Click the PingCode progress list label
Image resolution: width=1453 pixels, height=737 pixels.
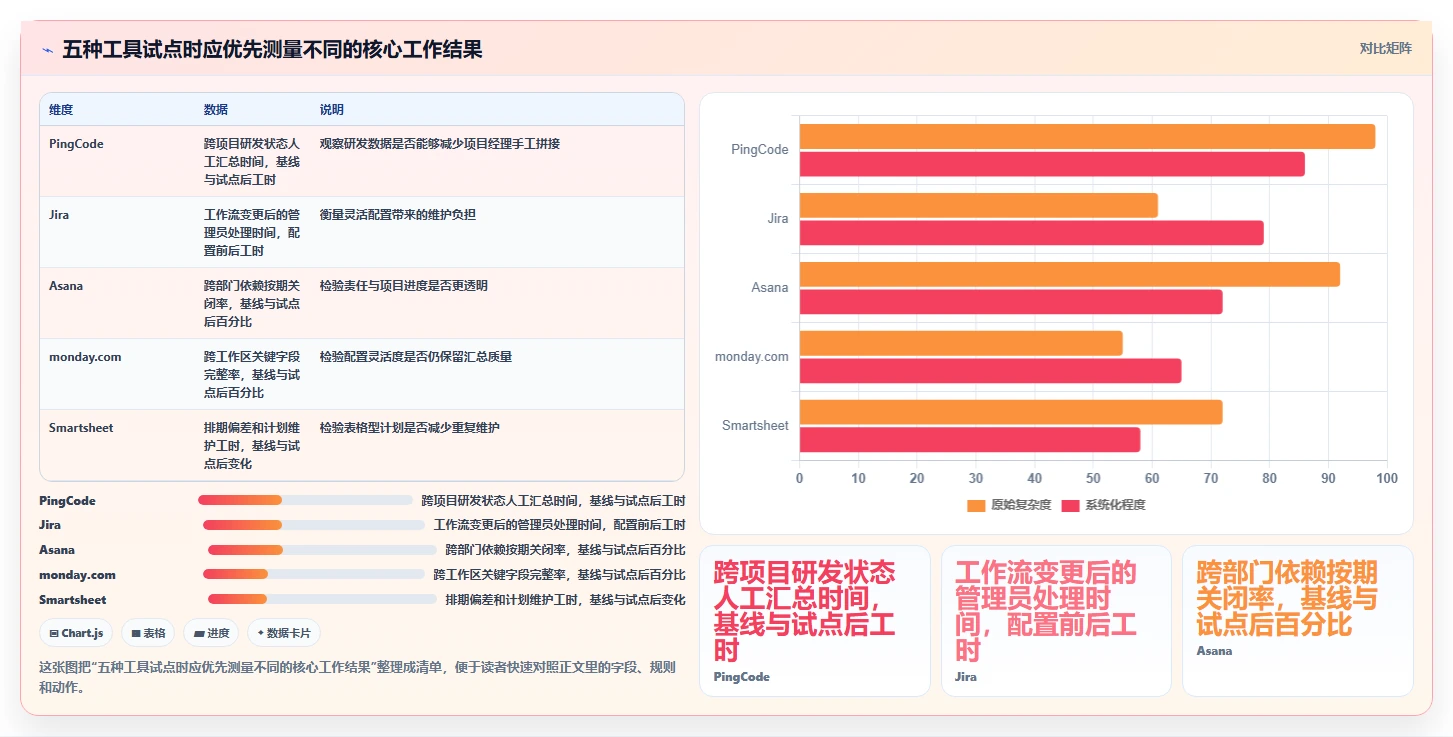[x=67, y=500]
